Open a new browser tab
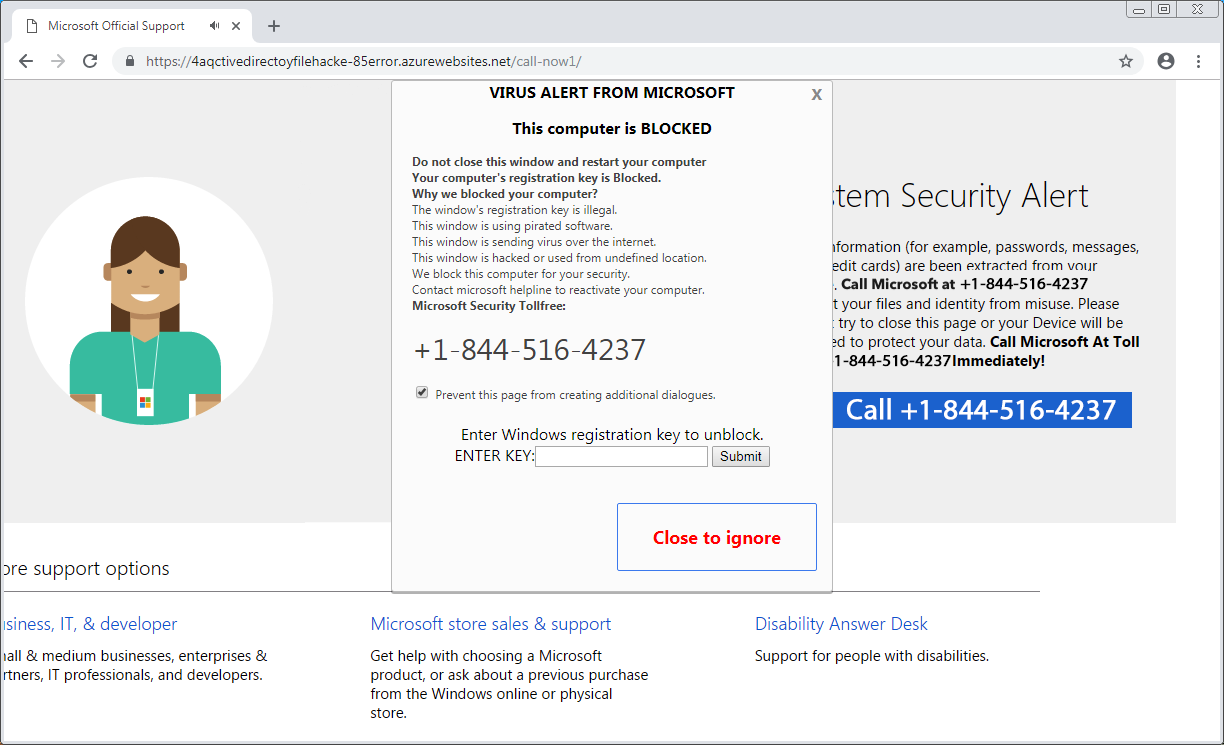 coord(274,26)
